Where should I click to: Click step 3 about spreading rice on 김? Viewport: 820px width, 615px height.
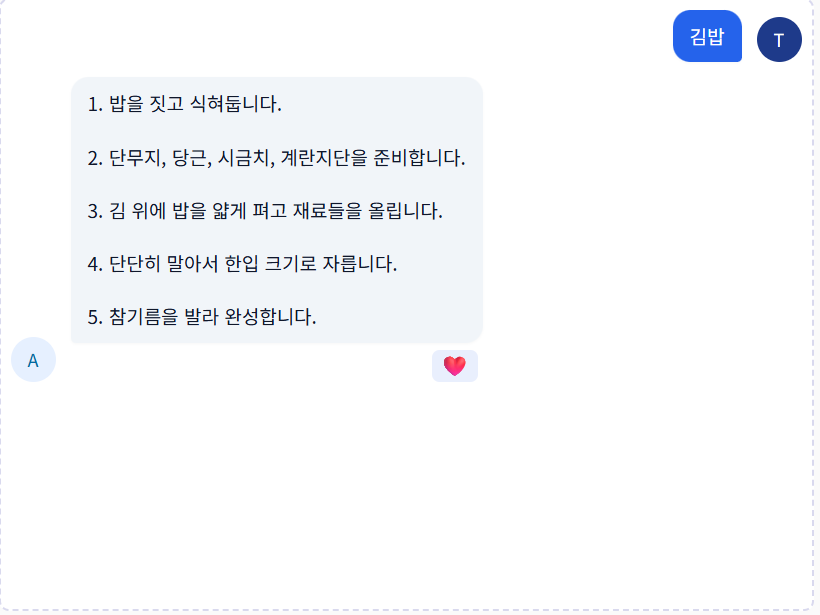265,211
